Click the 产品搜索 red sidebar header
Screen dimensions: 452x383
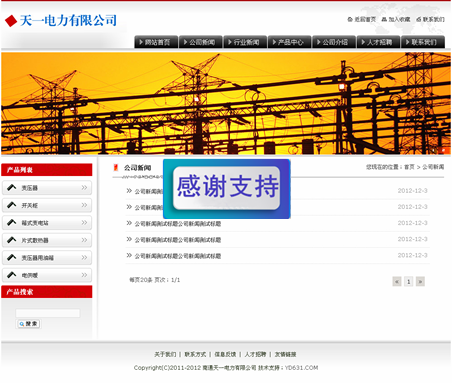[x=47, y=292]
